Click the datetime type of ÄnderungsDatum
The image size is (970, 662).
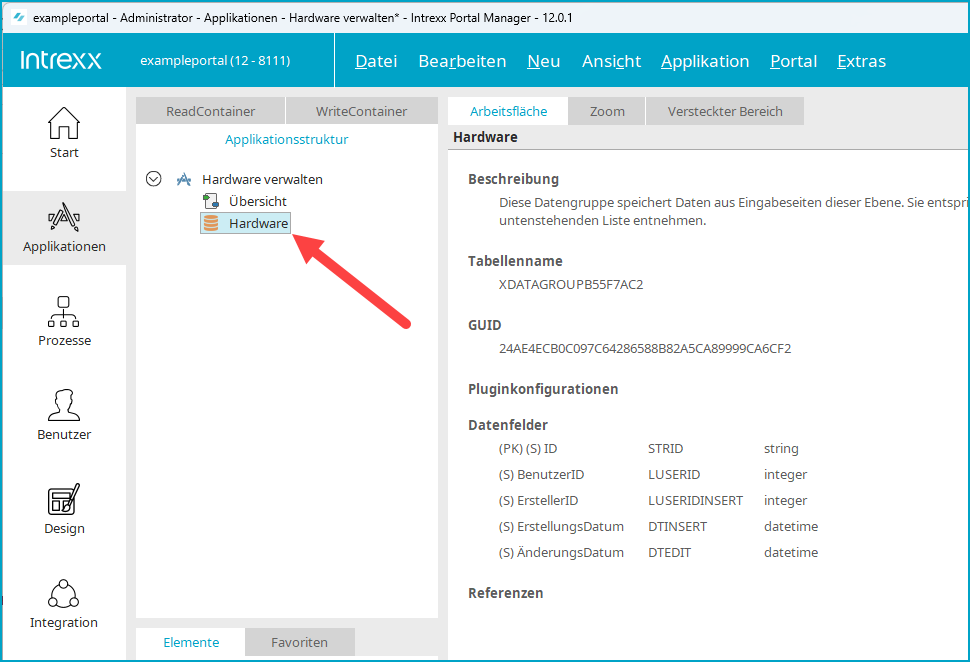[x=791, y=552]
